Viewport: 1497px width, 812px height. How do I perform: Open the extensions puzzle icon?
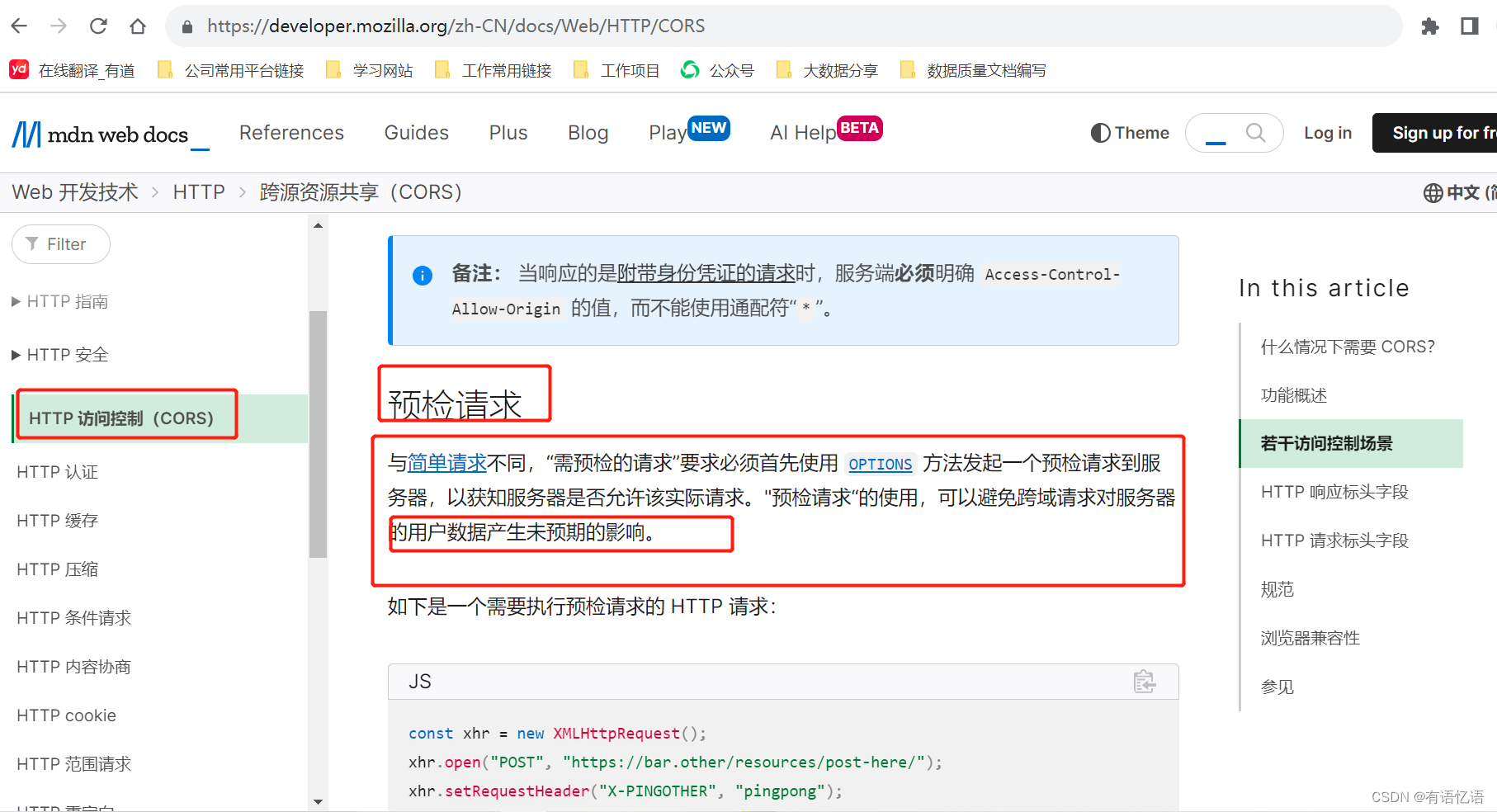pyautogui.click(x=1430, y=26)
